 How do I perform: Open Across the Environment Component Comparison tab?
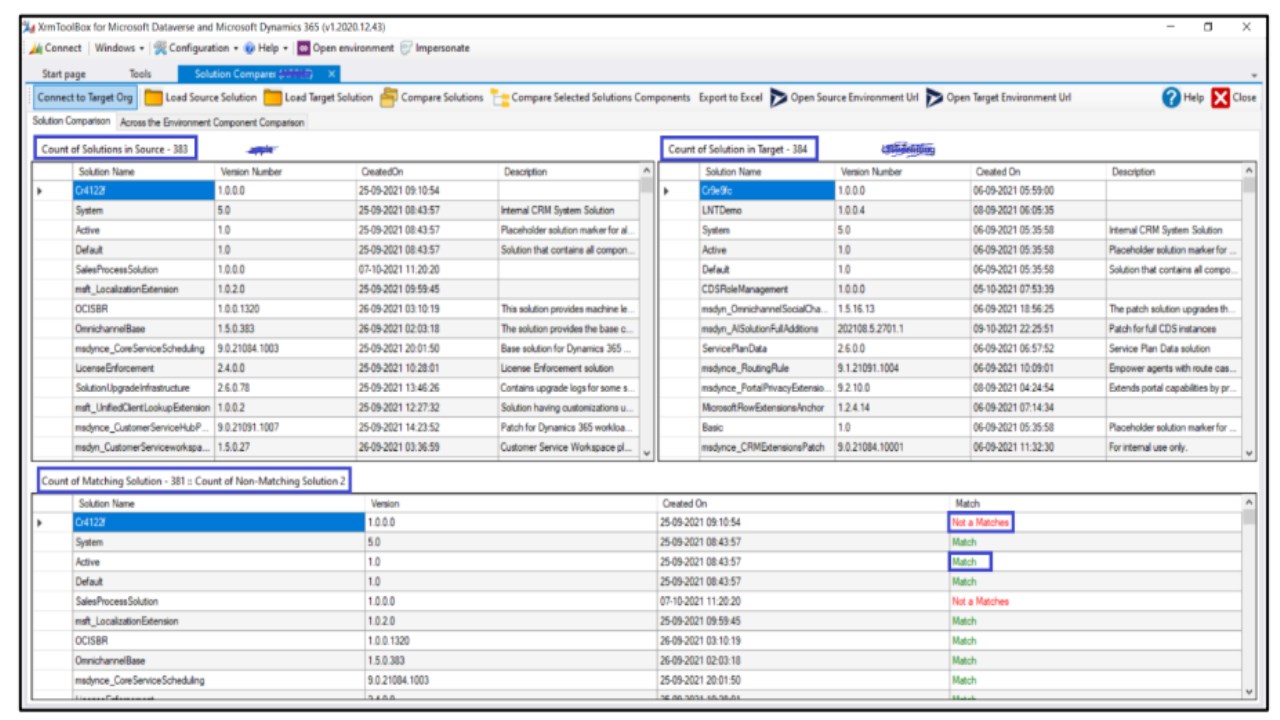(212, 122)
